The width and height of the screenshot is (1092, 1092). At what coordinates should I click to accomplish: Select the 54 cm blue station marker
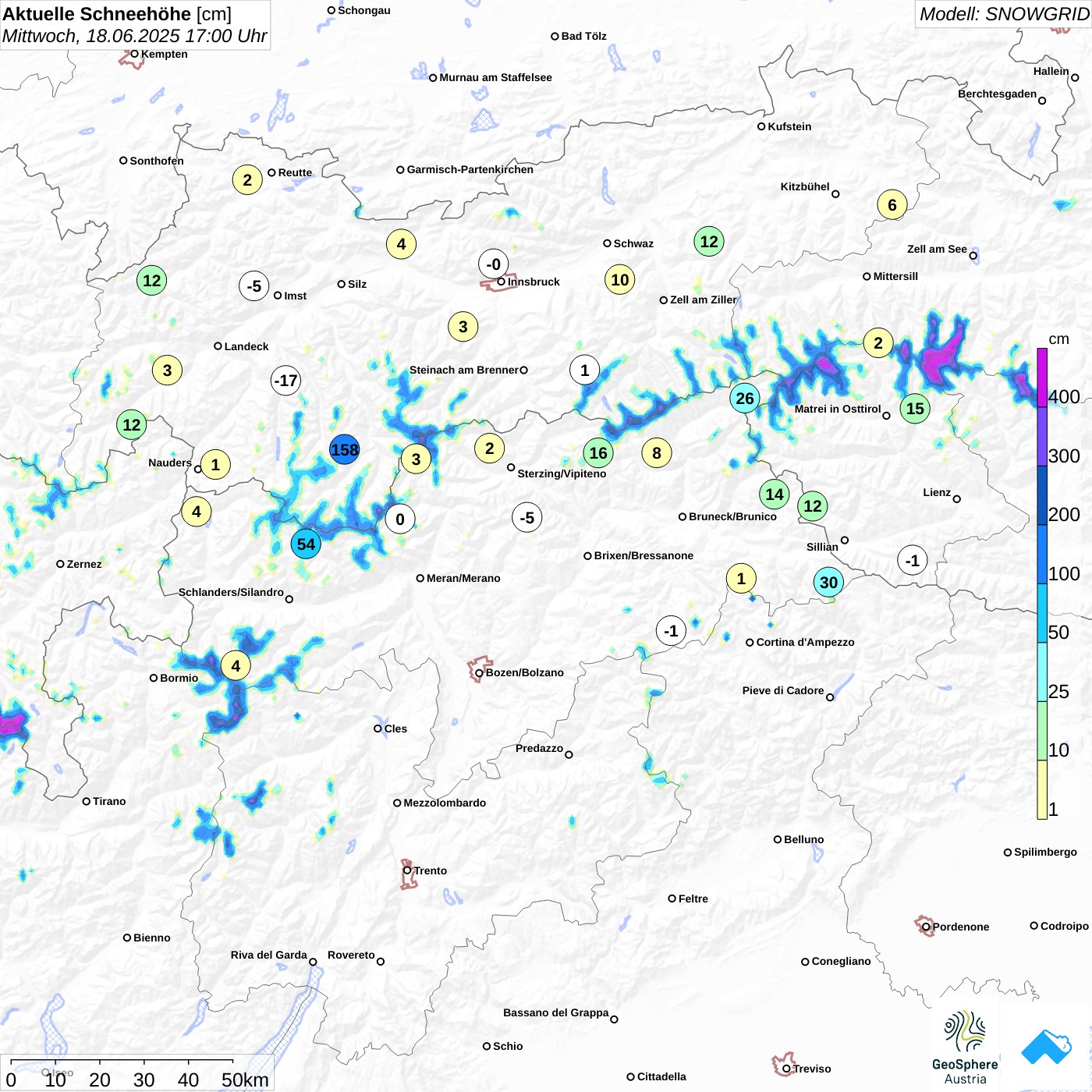(306, 544)
